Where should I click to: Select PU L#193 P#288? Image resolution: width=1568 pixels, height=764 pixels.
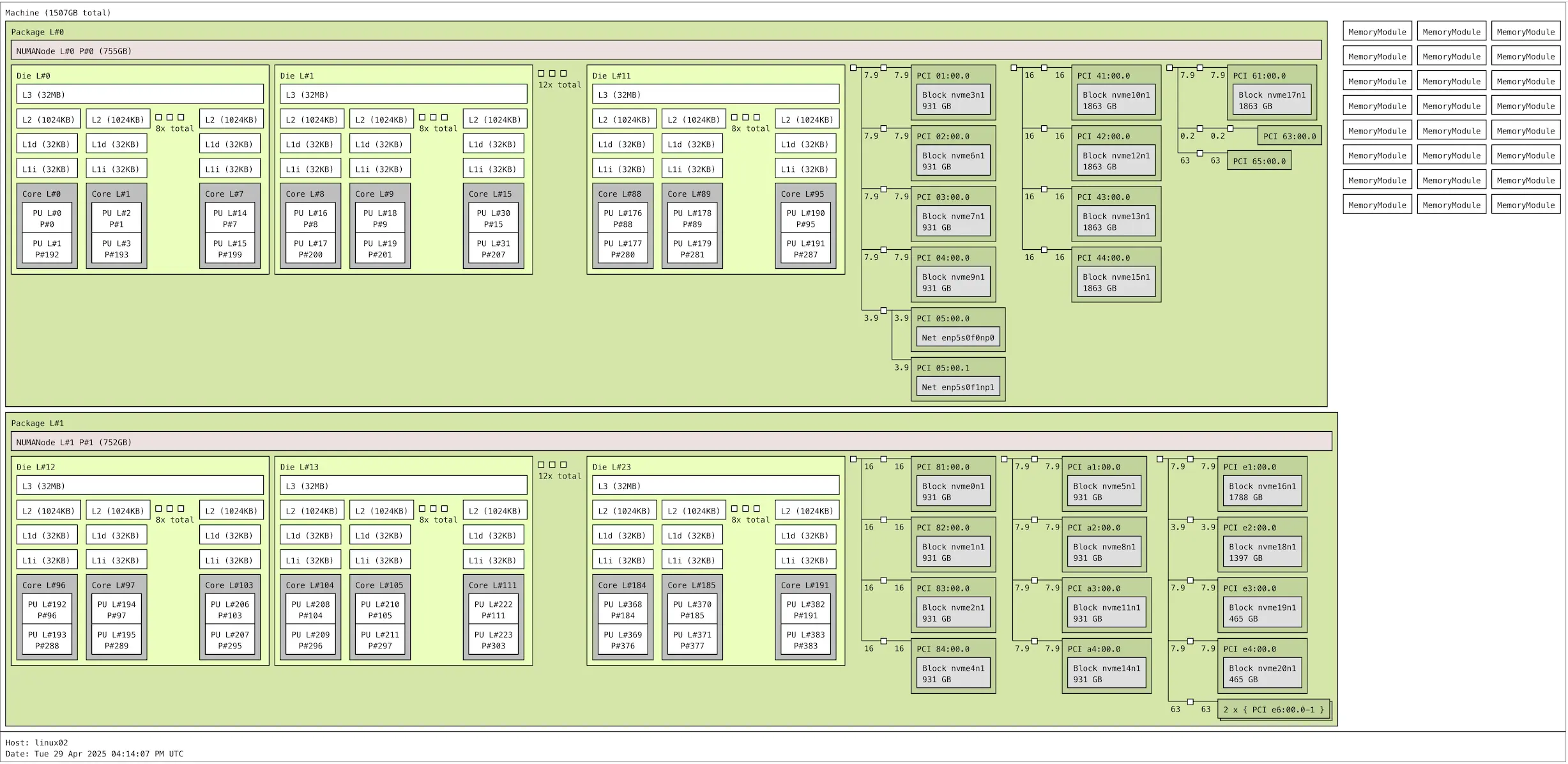[x=47, y=640]
